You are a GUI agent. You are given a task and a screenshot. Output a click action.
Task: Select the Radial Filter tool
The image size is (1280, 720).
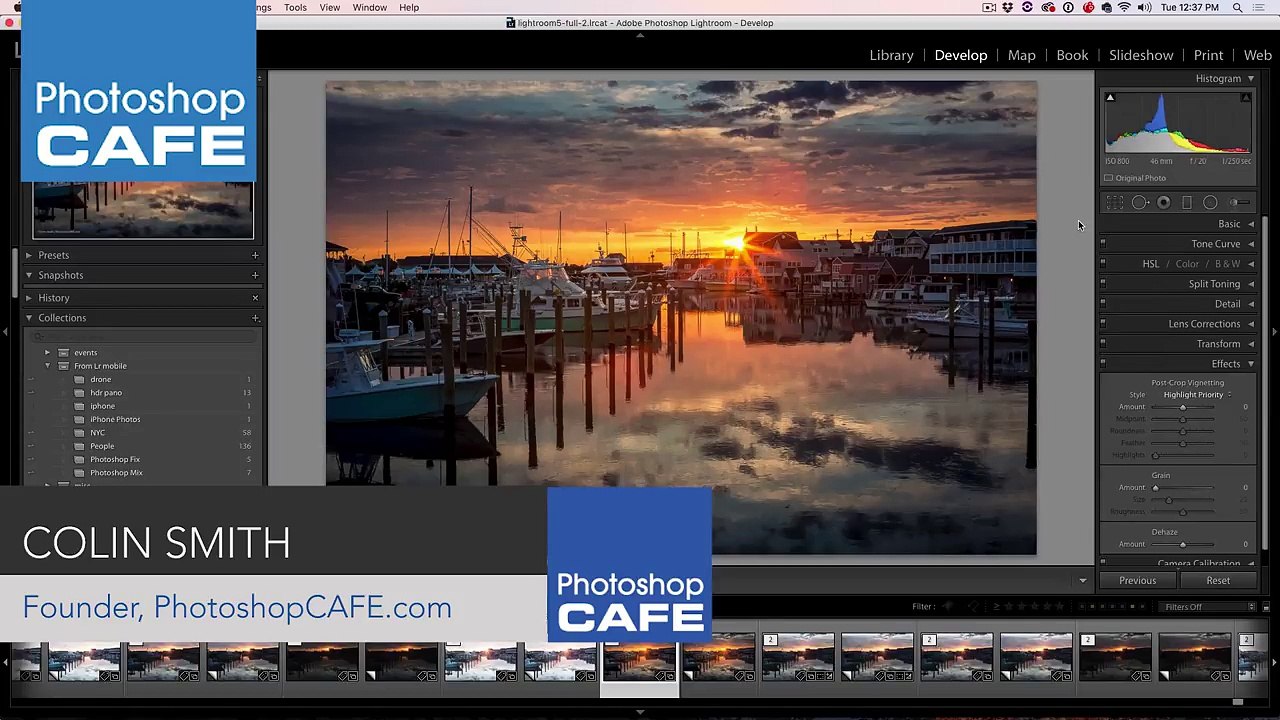tap(1210, 203)
